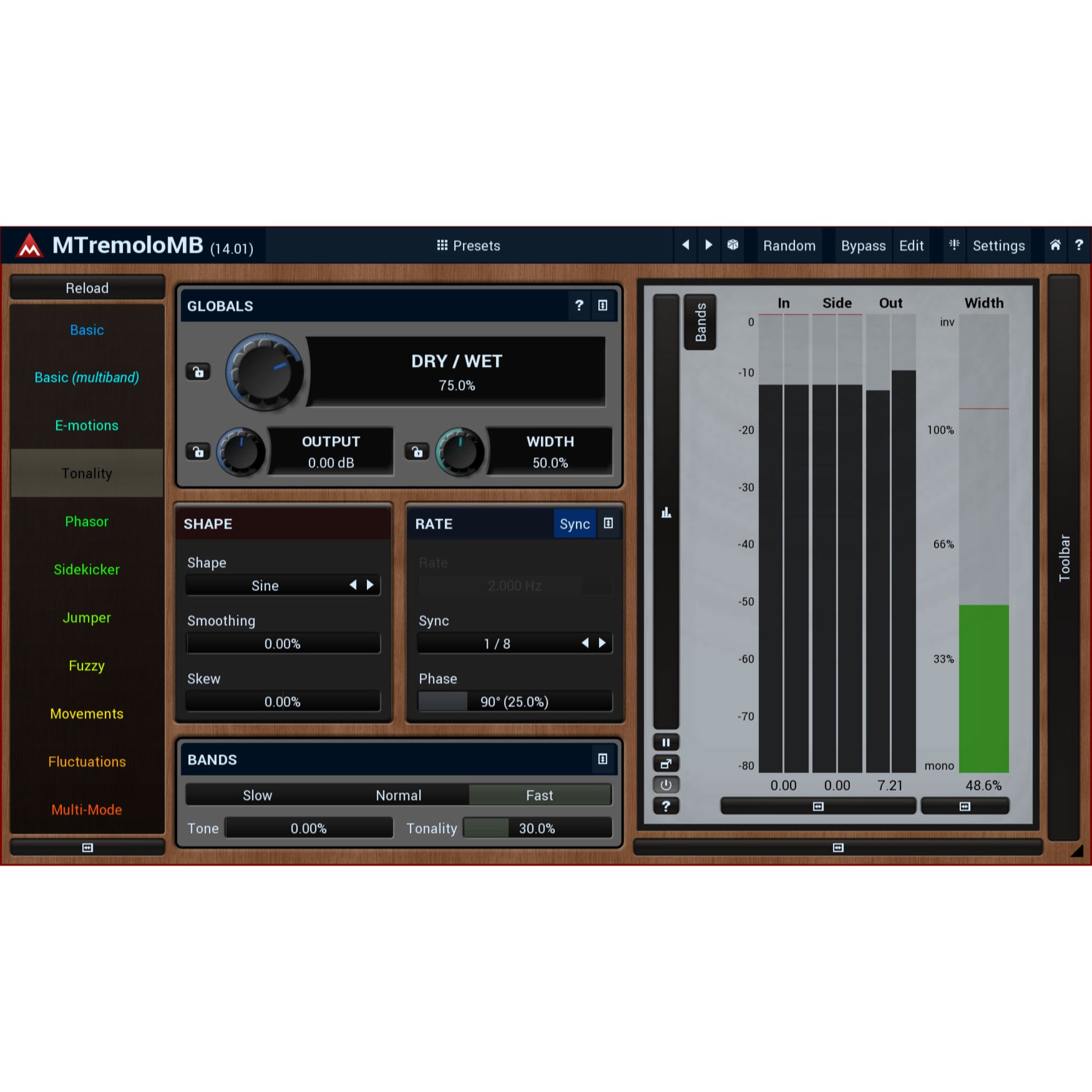
Task: Go to next preset arrow
Action: 709,245
